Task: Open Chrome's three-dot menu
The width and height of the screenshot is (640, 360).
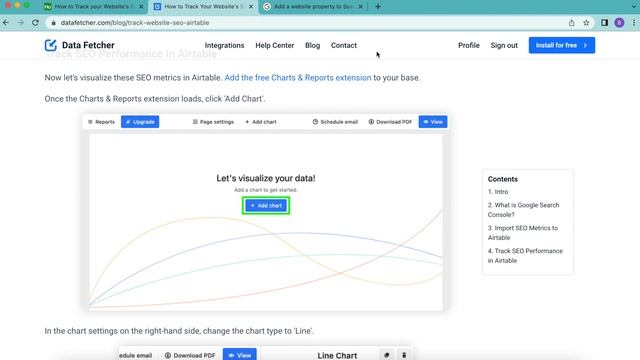Action: 634,23
